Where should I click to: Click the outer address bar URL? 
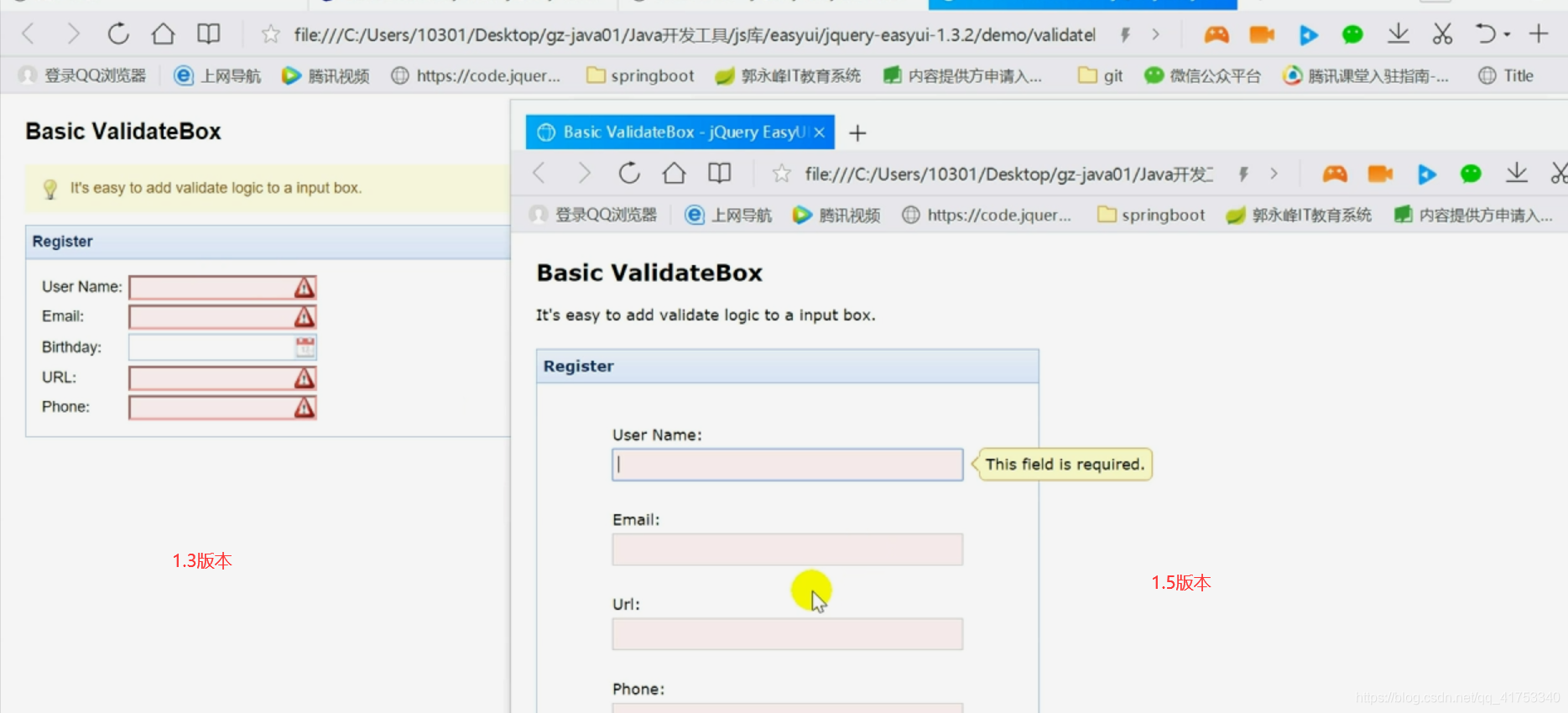(695, 34)
